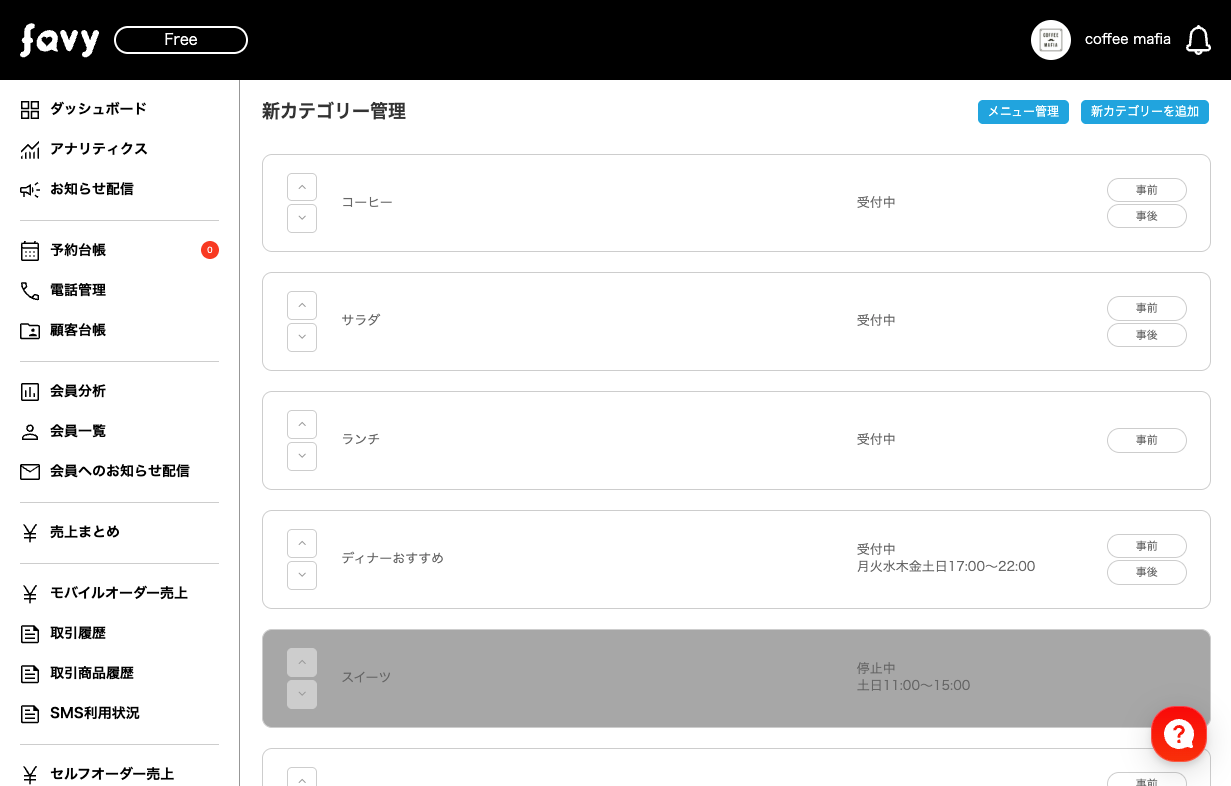The width and height of the screenshot is (1231, 786).
Task: Open notifications bell icon
Action: coord(1198,40)
